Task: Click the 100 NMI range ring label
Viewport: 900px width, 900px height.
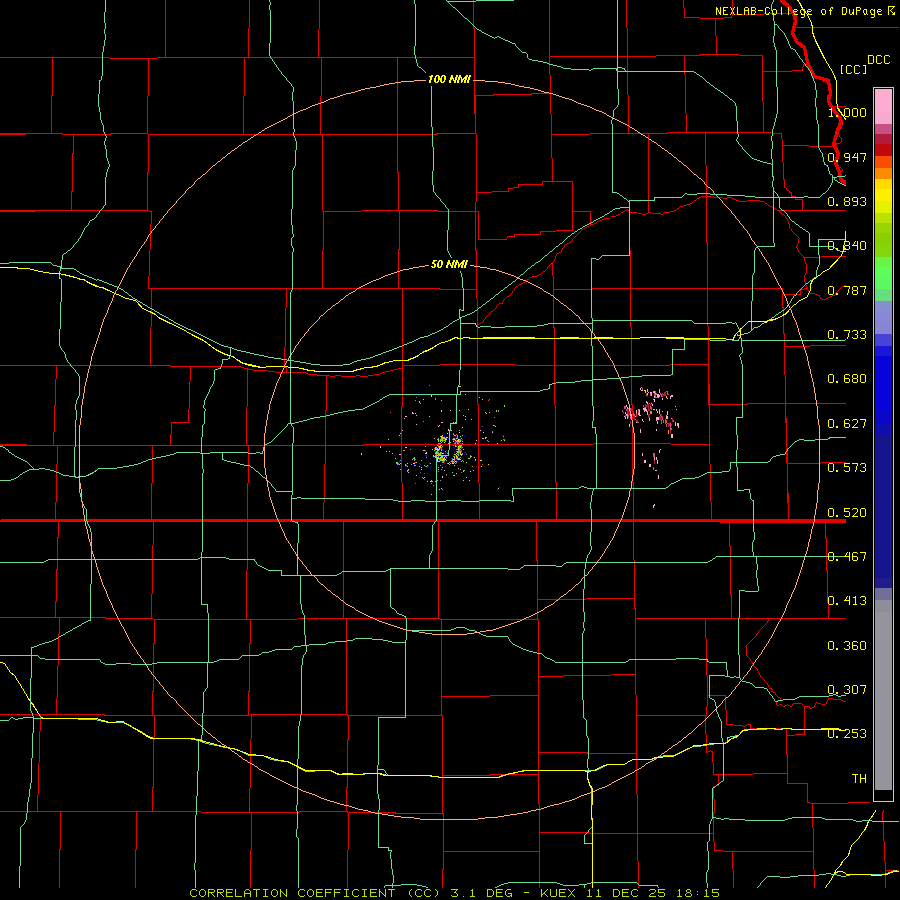Action: [x=449, y=79]
